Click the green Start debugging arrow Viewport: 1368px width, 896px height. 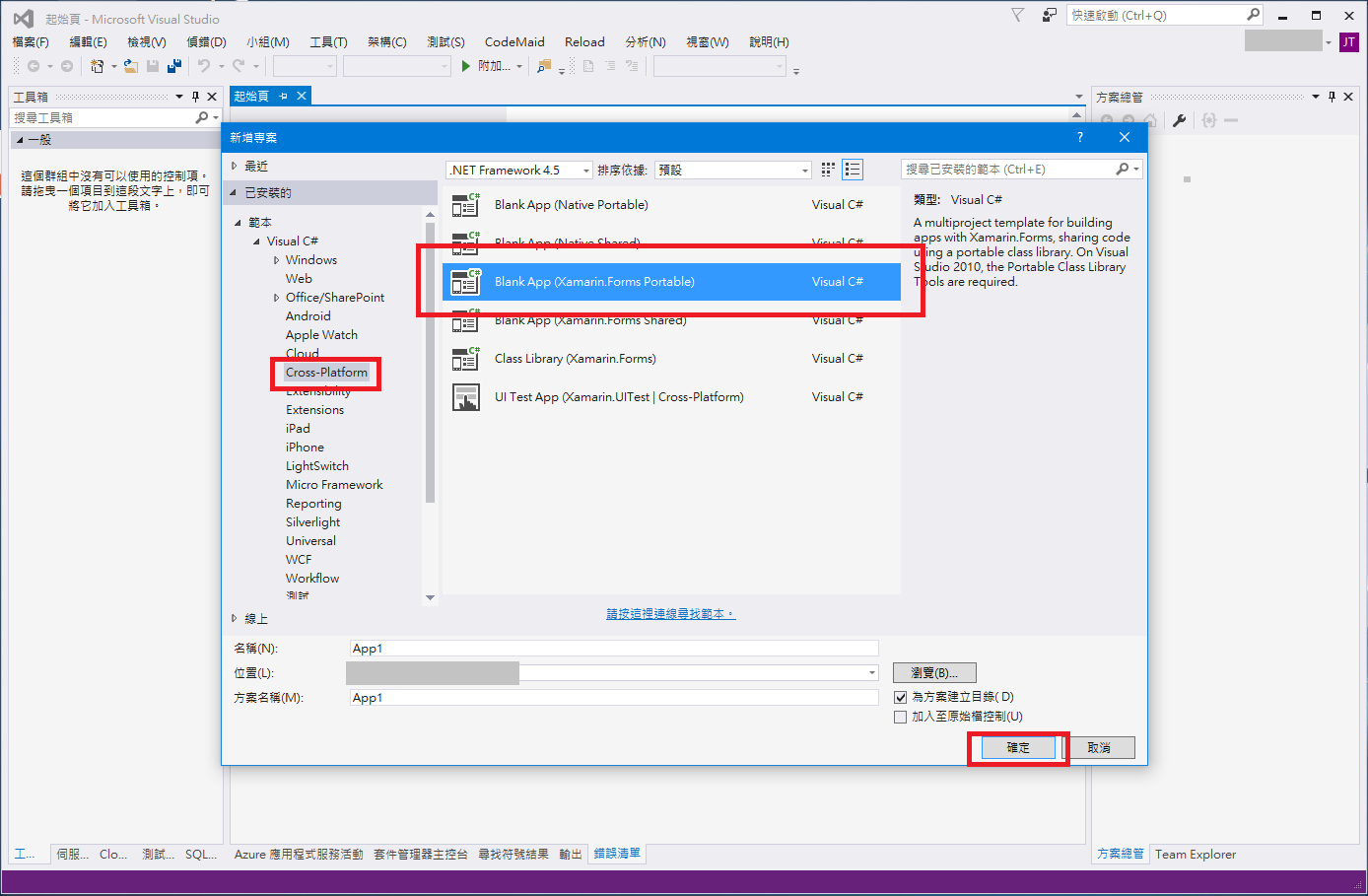coord(466,66)
